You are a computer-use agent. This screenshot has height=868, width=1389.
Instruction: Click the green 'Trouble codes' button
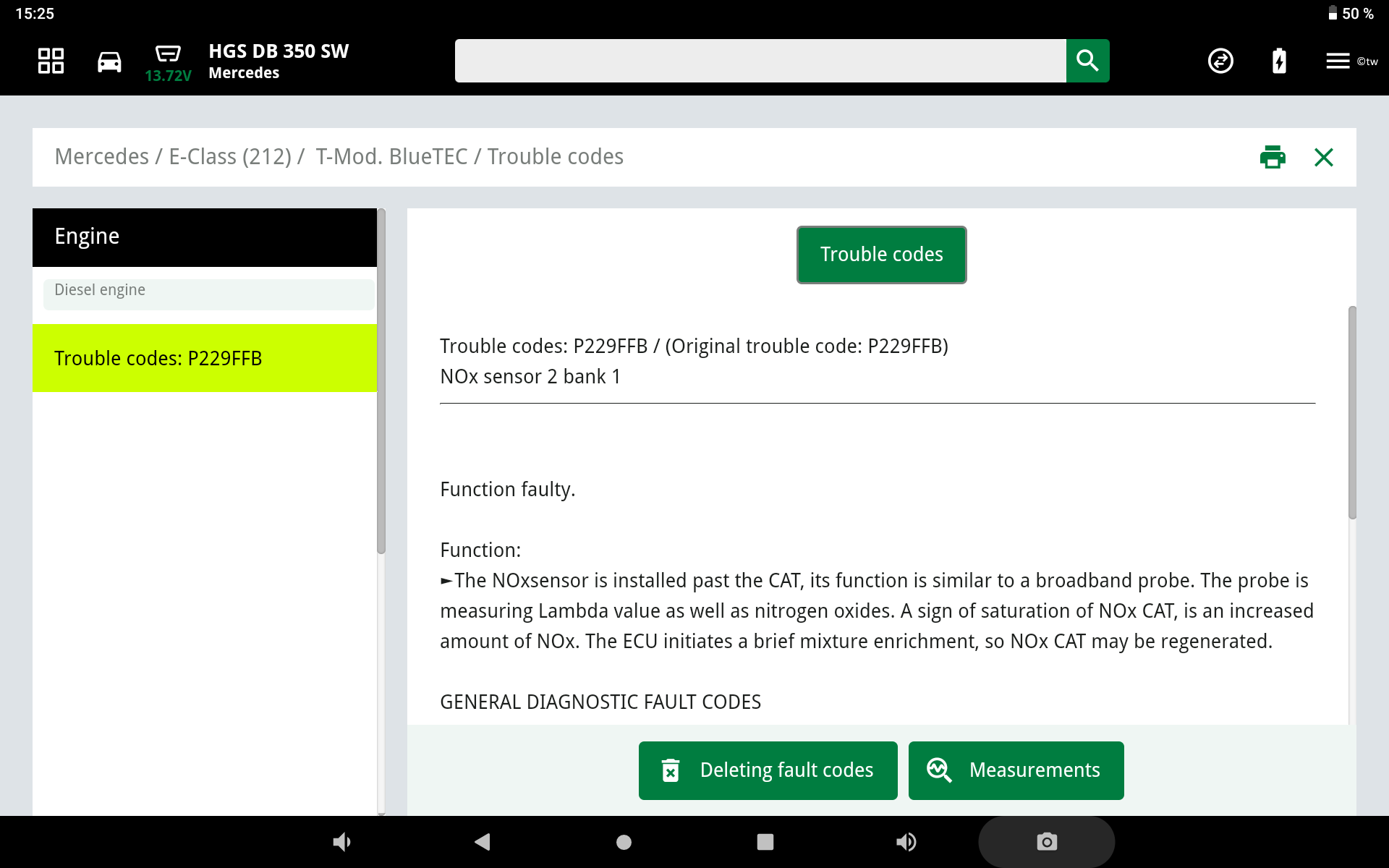881,254
